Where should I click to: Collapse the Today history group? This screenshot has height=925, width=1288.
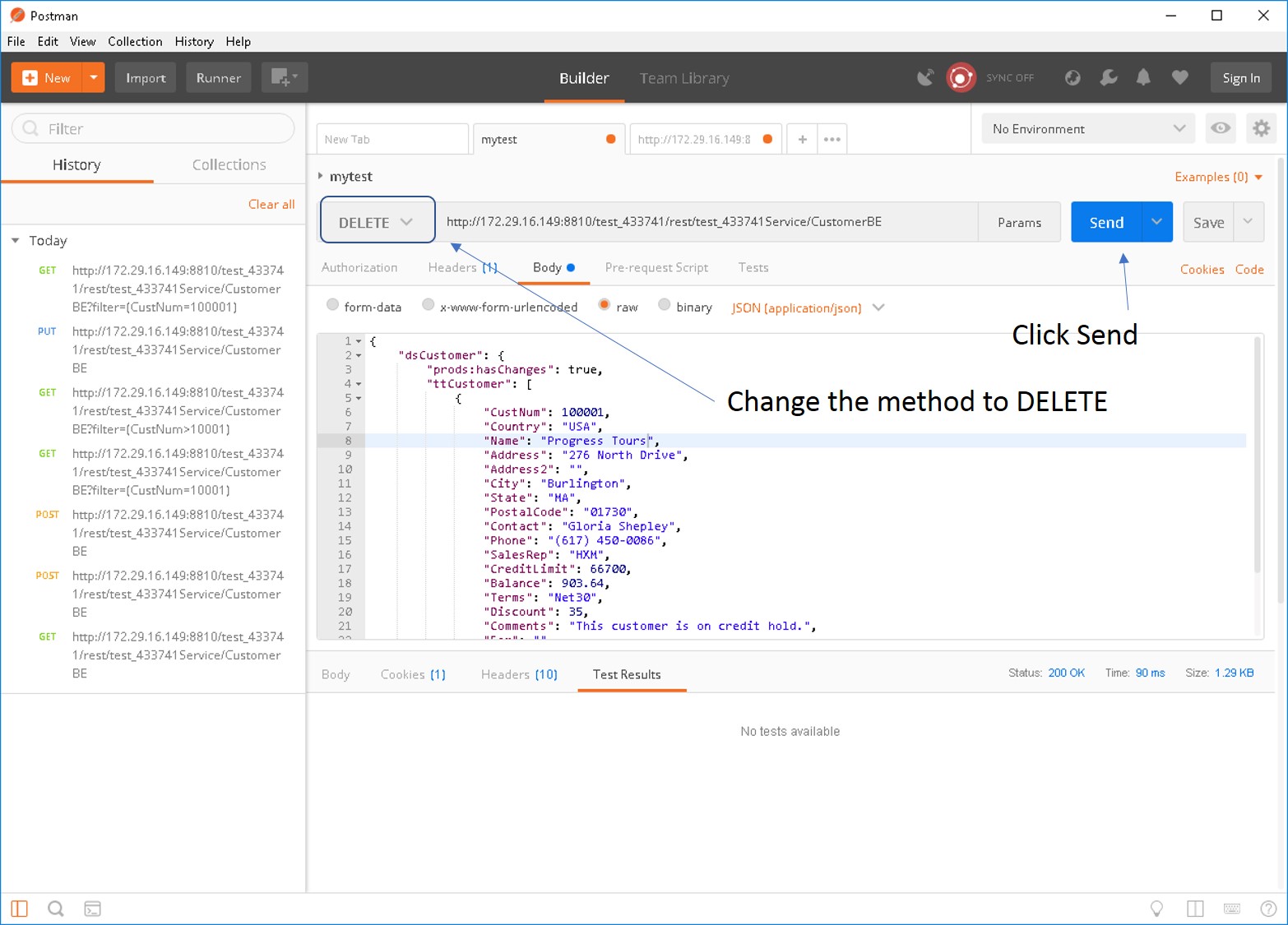click(x=15, y=240)
